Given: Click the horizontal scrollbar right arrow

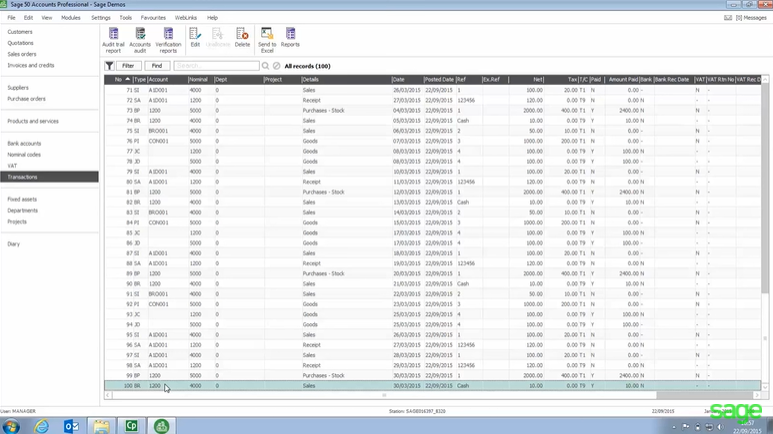Looking at the screenshot, I should (x=757, y=395).
